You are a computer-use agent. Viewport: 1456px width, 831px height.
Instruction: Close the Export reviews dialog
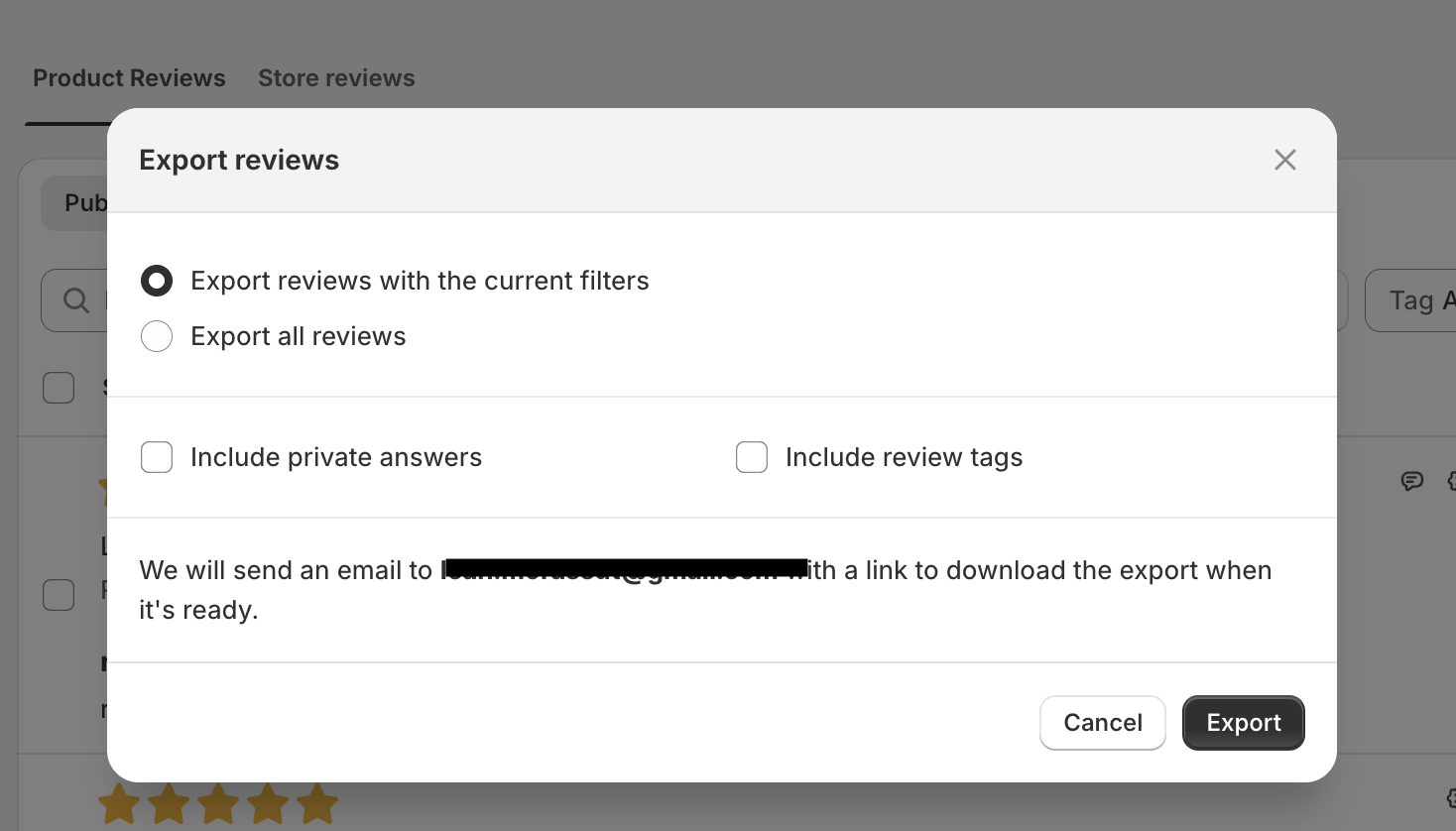[1284, 160]
